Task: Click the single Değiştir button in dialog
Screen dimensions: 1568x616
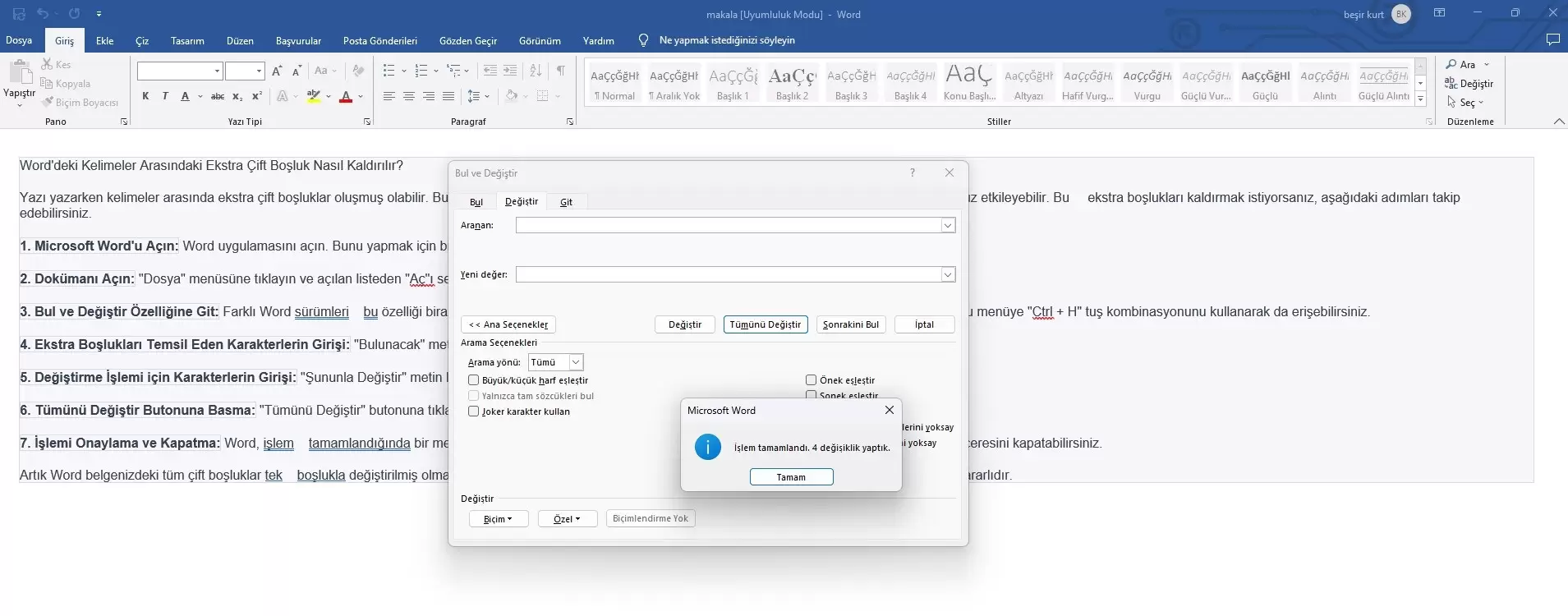Action: tap(685, 324)
